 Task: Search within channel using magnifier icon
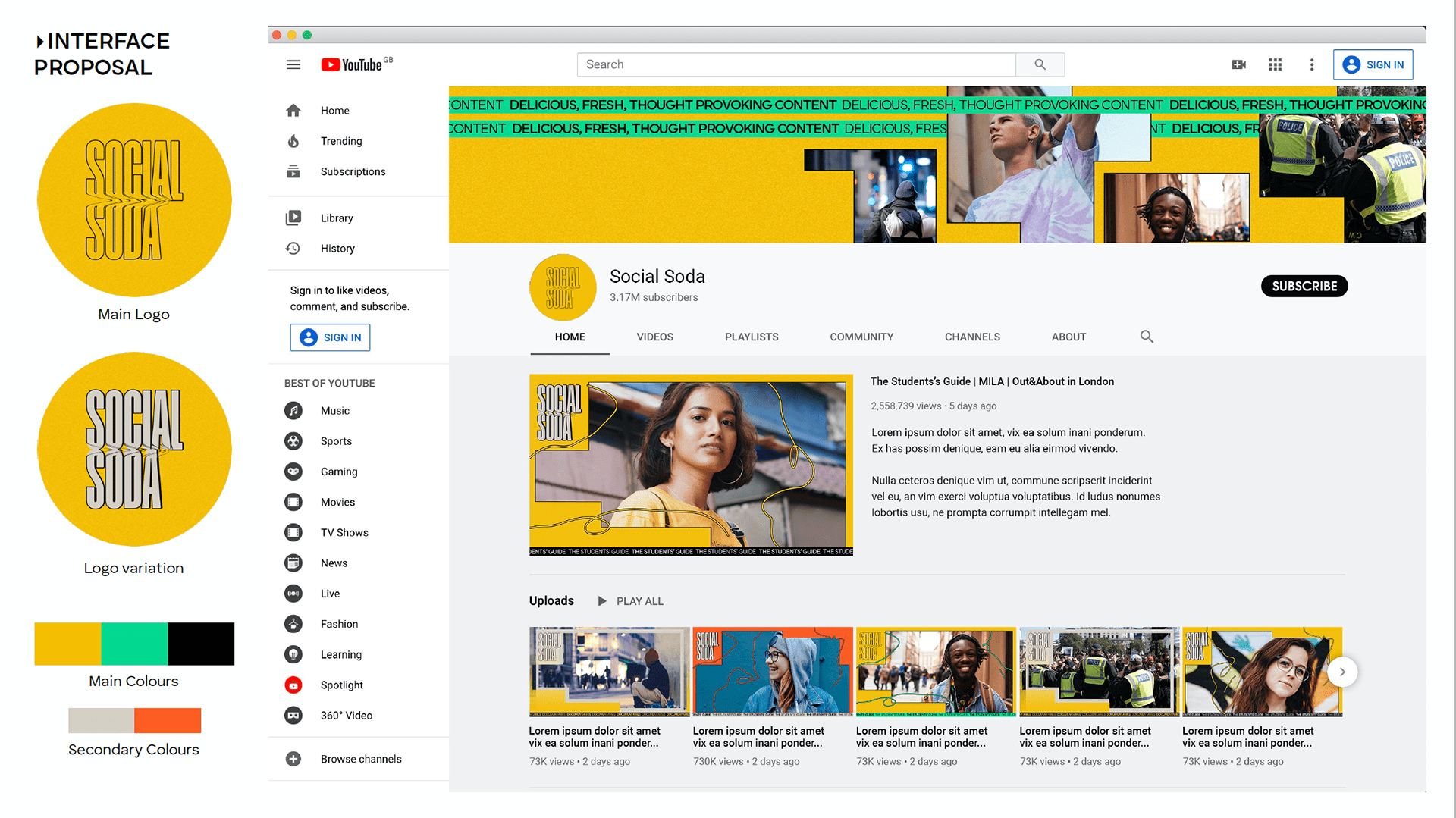pos(1147,337)
